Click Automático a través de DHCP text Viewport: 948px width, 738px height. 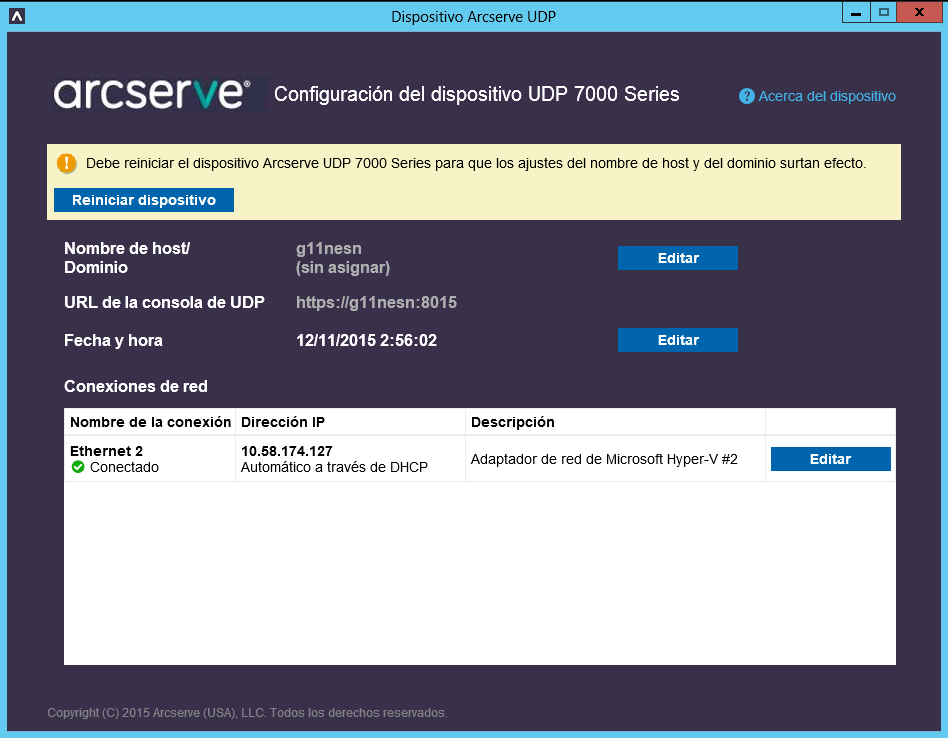[334, 467]
